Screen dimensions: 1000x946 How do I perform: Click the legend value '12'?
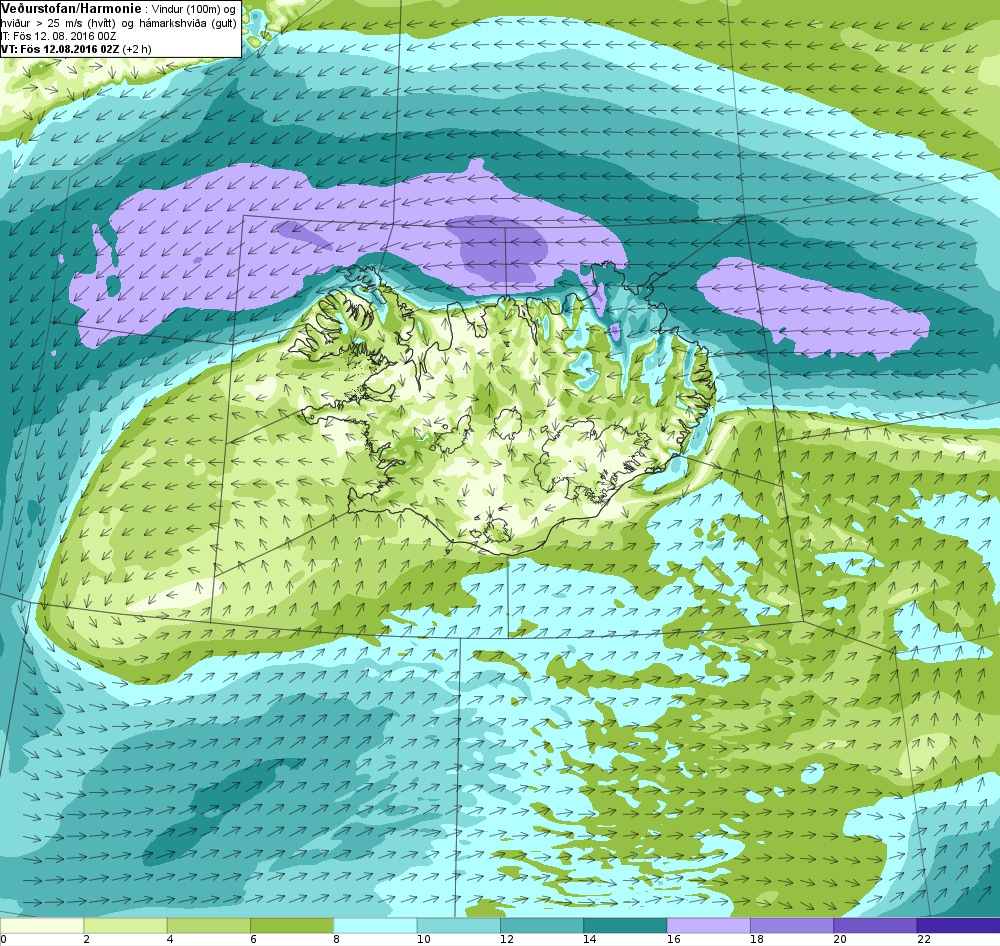point(506,939)
